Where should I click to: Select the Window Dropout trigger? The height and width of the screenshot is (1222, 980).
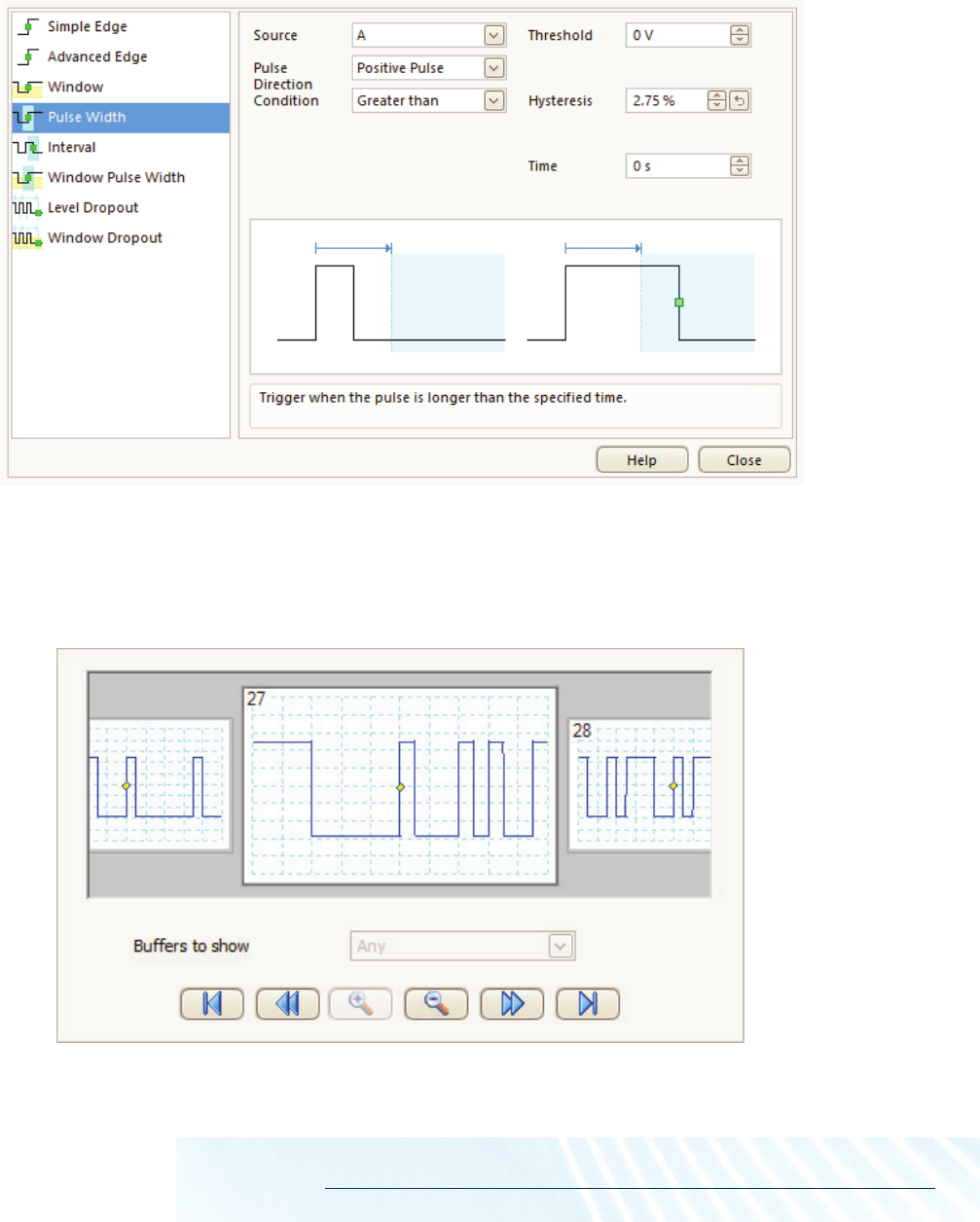(121, 237)
